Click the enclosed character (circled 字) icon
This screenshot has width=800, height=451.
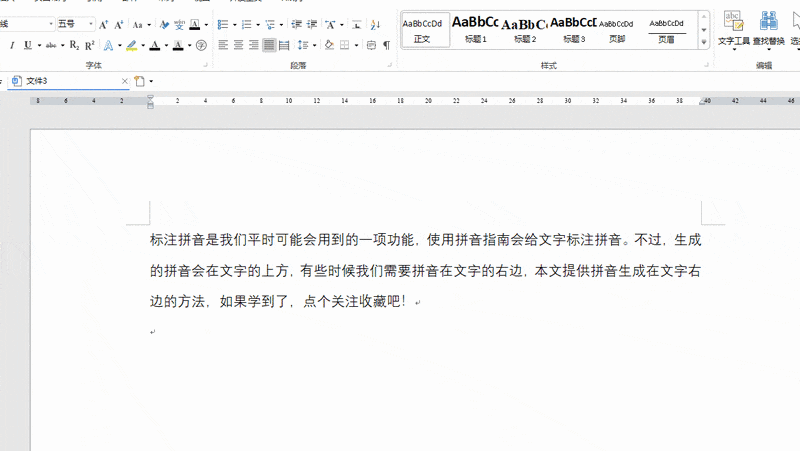pos(202,45)
